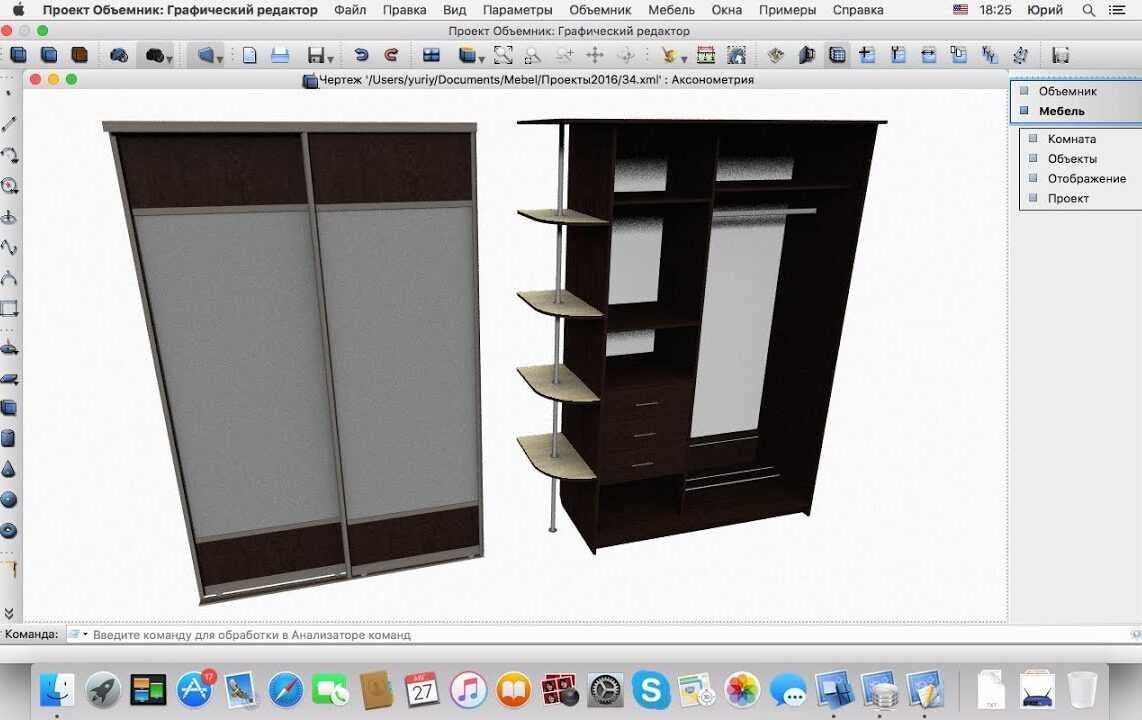Open the Параметры menu
The height and width of the screenshot is (720, 1142).
[517, 10]
